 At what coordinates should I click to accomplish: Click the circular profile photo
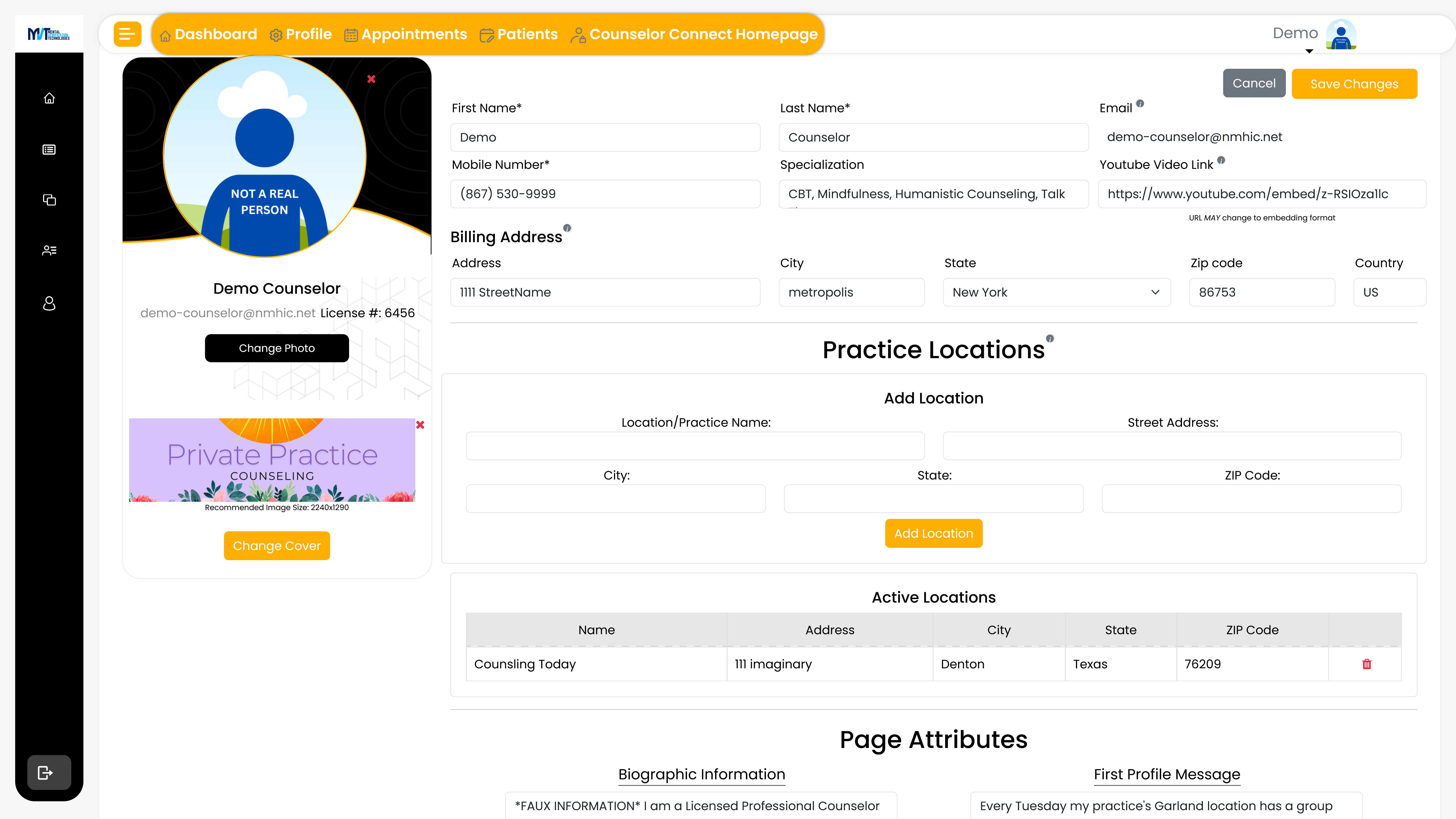[x=264, y=156]
